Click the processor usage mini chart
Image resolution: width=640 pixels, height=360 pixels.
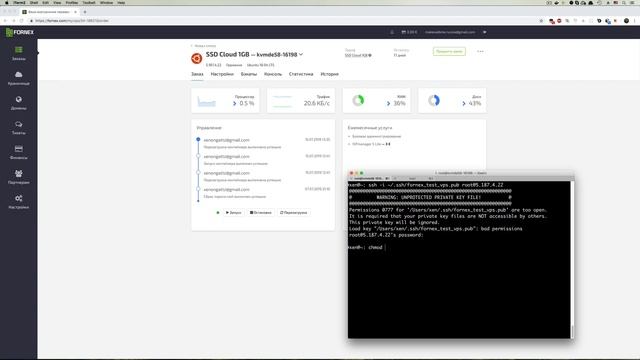coord(207,101)
